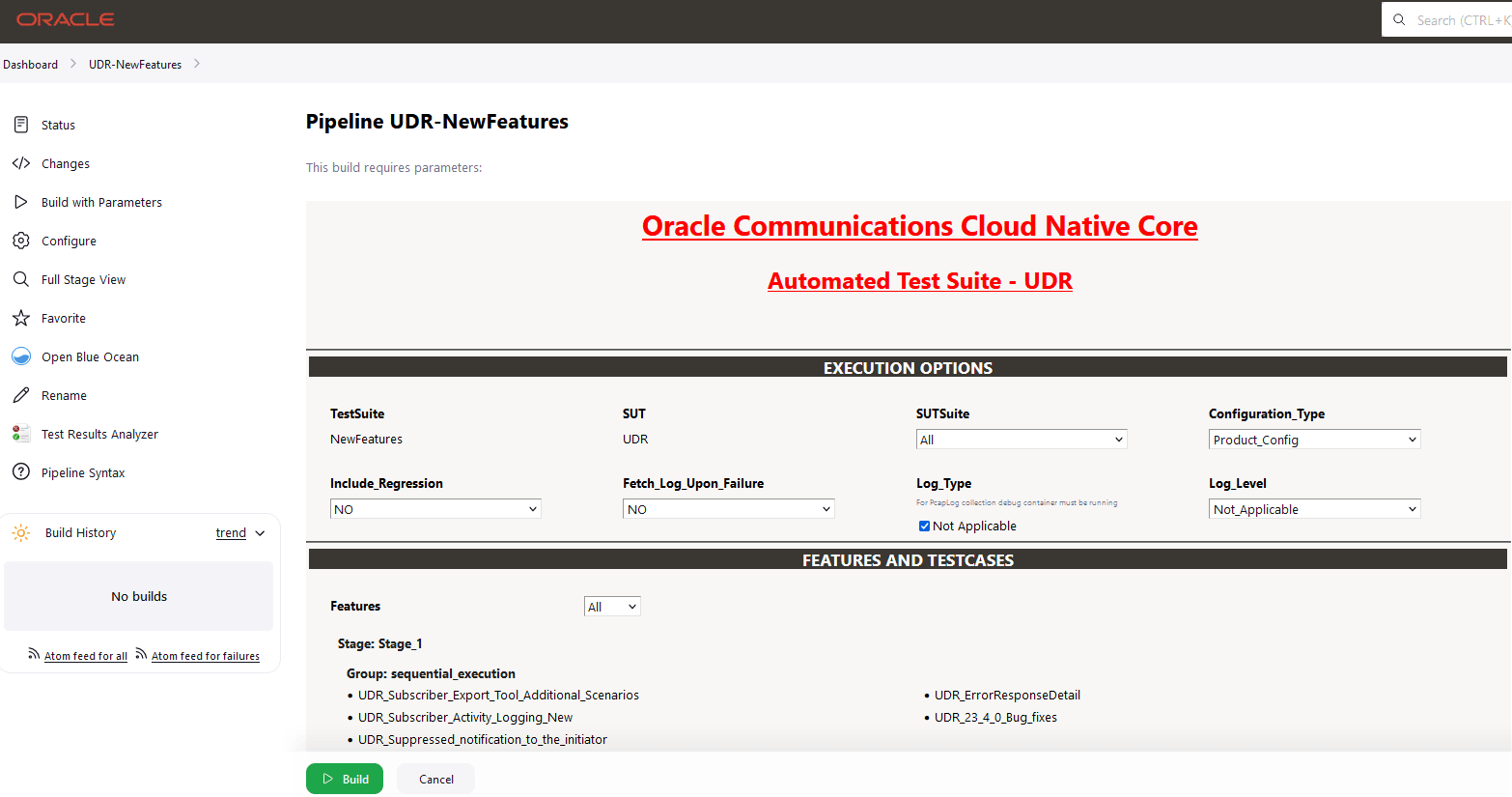Click the Full Stage View magnifier icon
1512x797 pixels.
(x=21, y=279)
